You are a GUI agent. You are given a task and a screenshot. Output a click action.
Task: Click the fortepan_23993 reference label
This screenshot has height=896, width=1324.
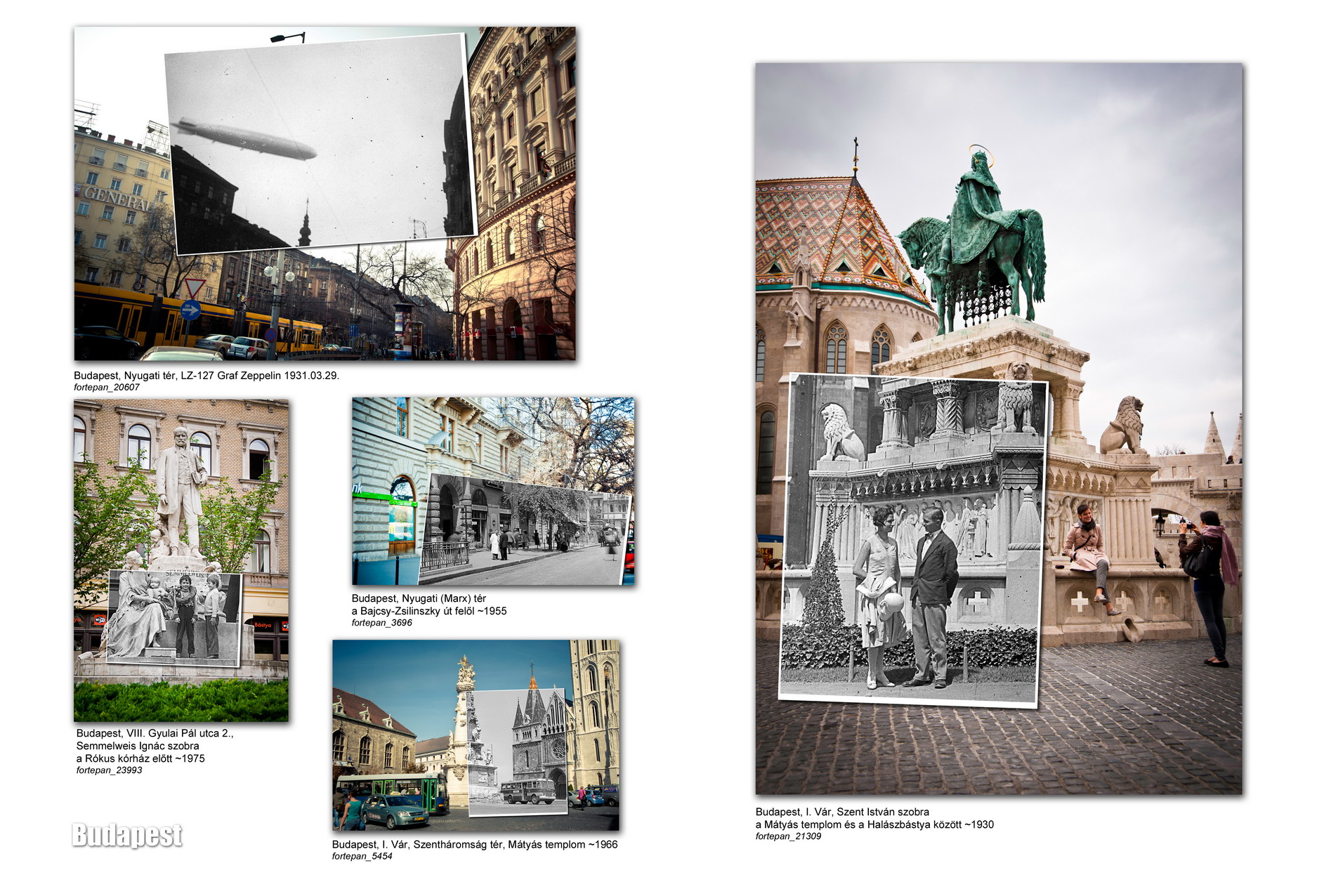click(109, 770)
